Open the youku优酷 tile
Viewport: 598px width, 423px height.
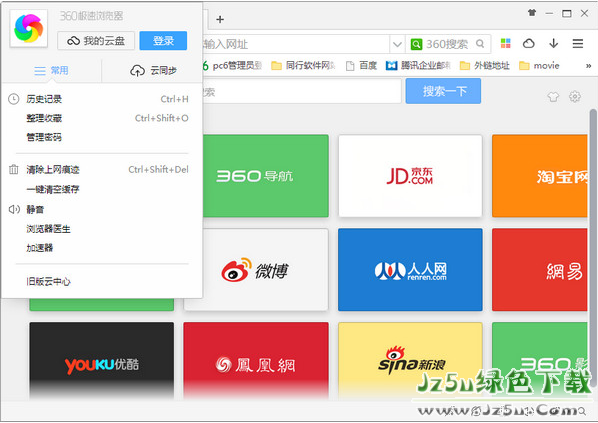[101, 360]
